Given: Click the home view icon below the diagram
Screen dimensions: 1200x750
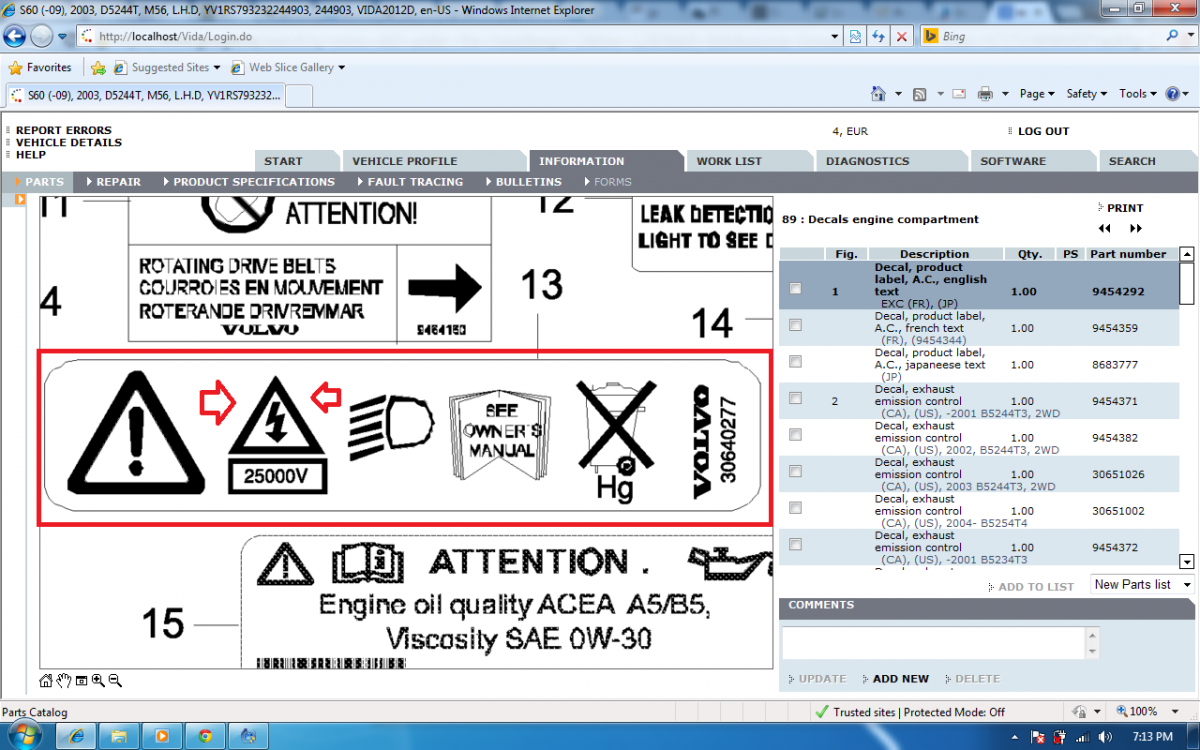Looking at the screenshot, I should [46, 681].
